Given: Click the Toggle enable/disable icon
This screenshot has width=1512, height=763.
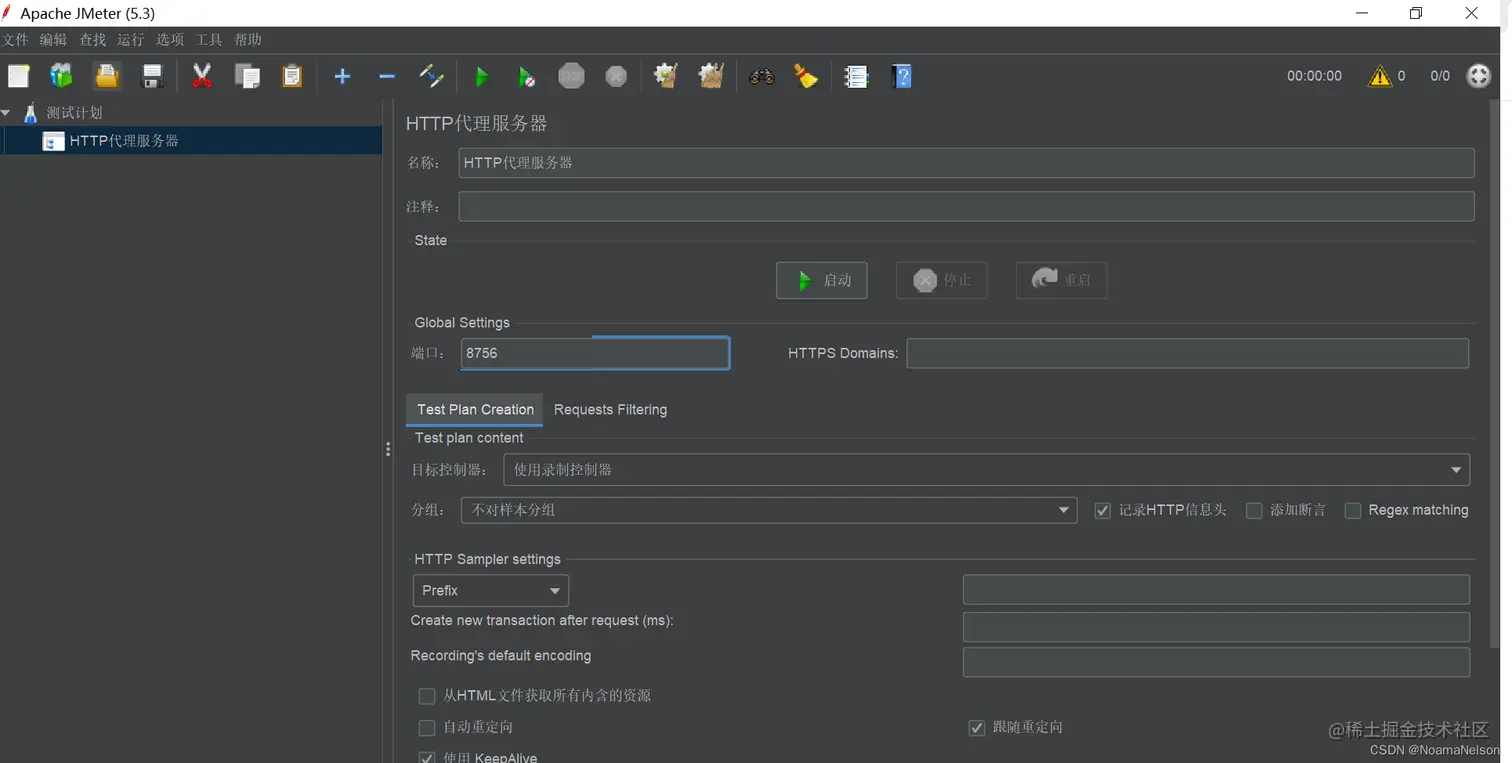Looking at the screenshot, I should tap(431, 76).
